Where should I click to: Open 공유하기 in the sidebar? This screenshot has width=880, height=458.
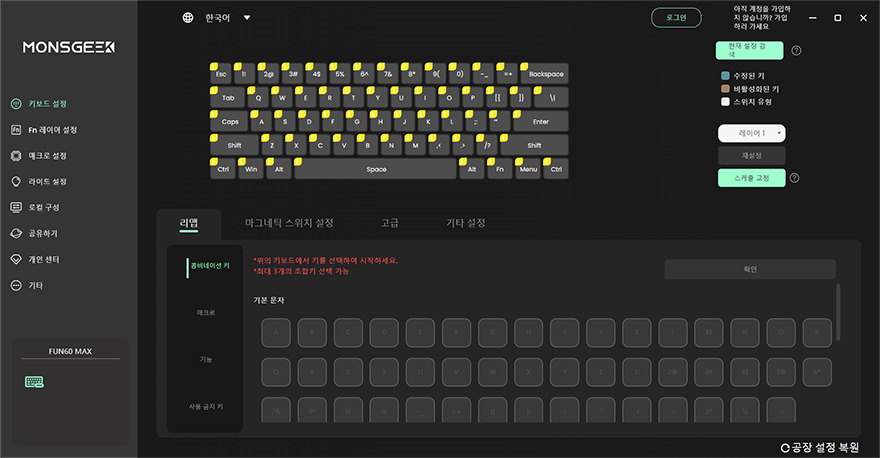point(34,233)
